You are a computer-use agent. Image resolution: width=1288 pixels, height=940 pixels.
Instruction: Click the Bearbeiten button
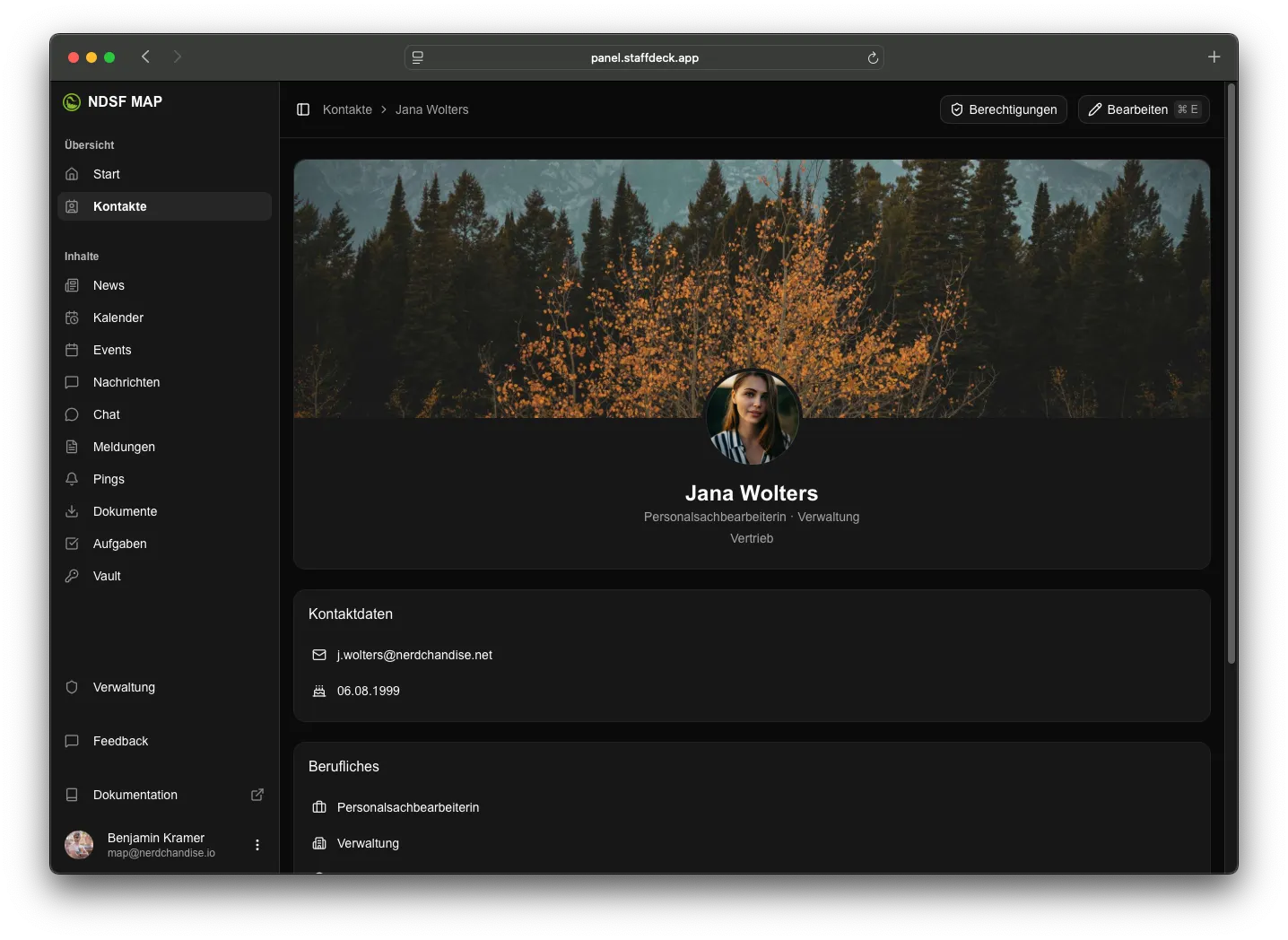pos(1144,109)
